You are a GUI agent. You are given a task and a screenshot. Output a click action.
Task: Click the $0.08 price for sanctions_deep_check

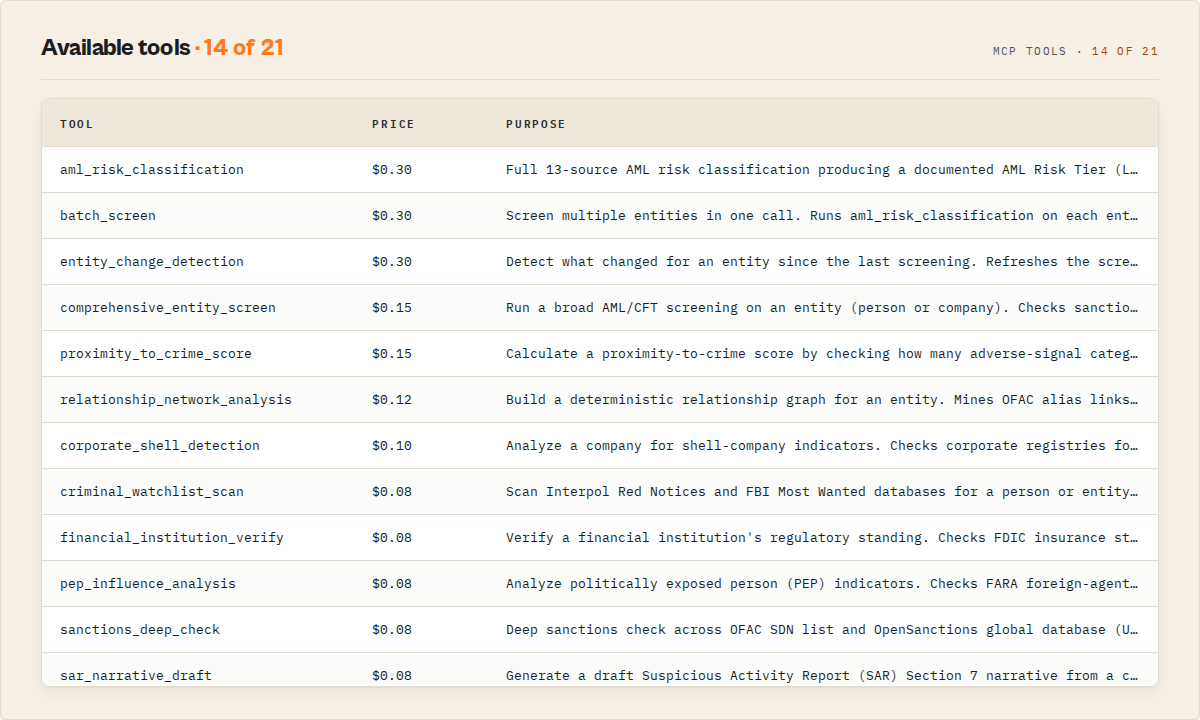coord(392,629)
